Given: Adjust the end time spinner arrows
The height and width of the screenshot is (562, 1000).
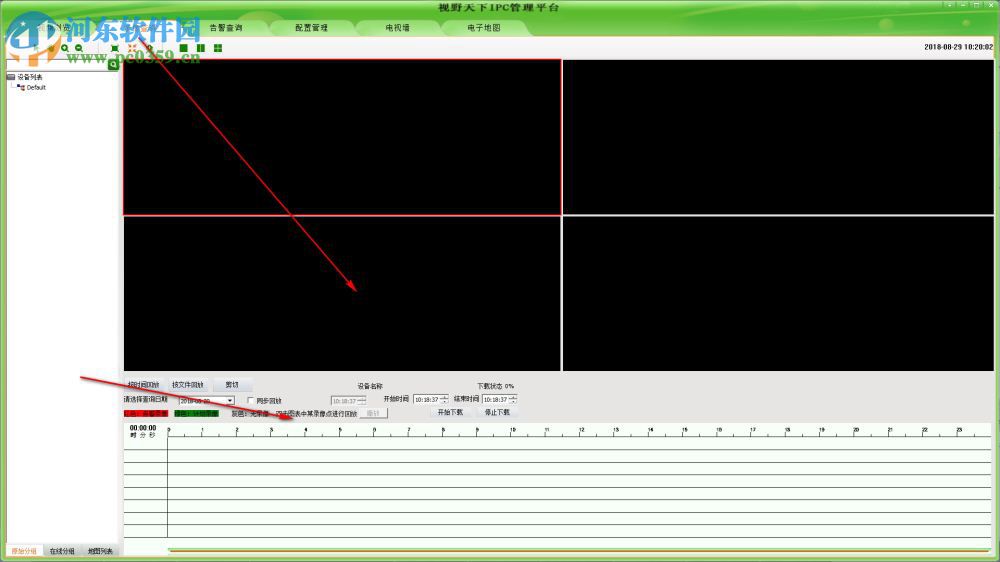Looking at the screenshot, I should [x=513, y=399].
